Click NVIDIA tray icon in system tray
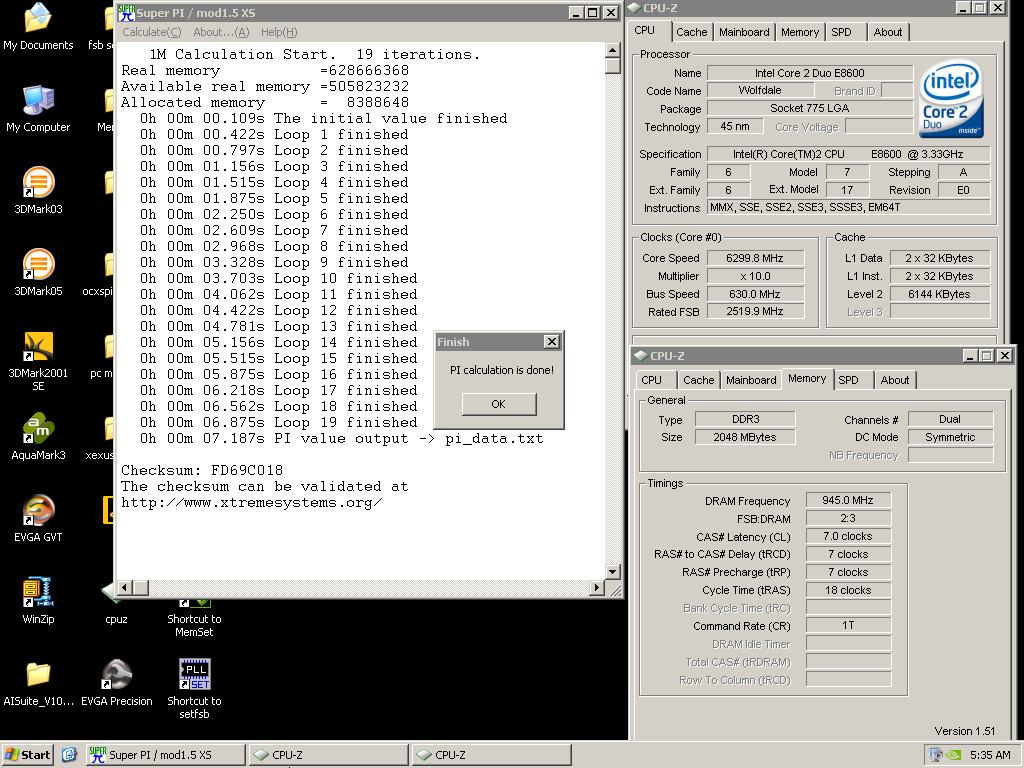1024x768 pixels. (953, 755)
